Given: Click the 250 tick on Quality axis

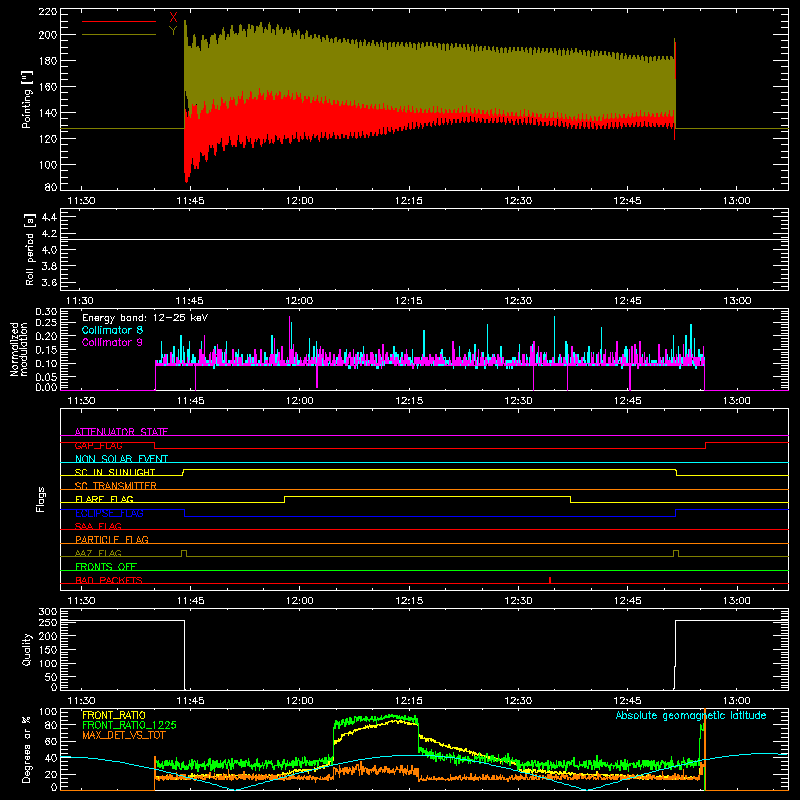Looking at the screenshot, I should [48, 622].
